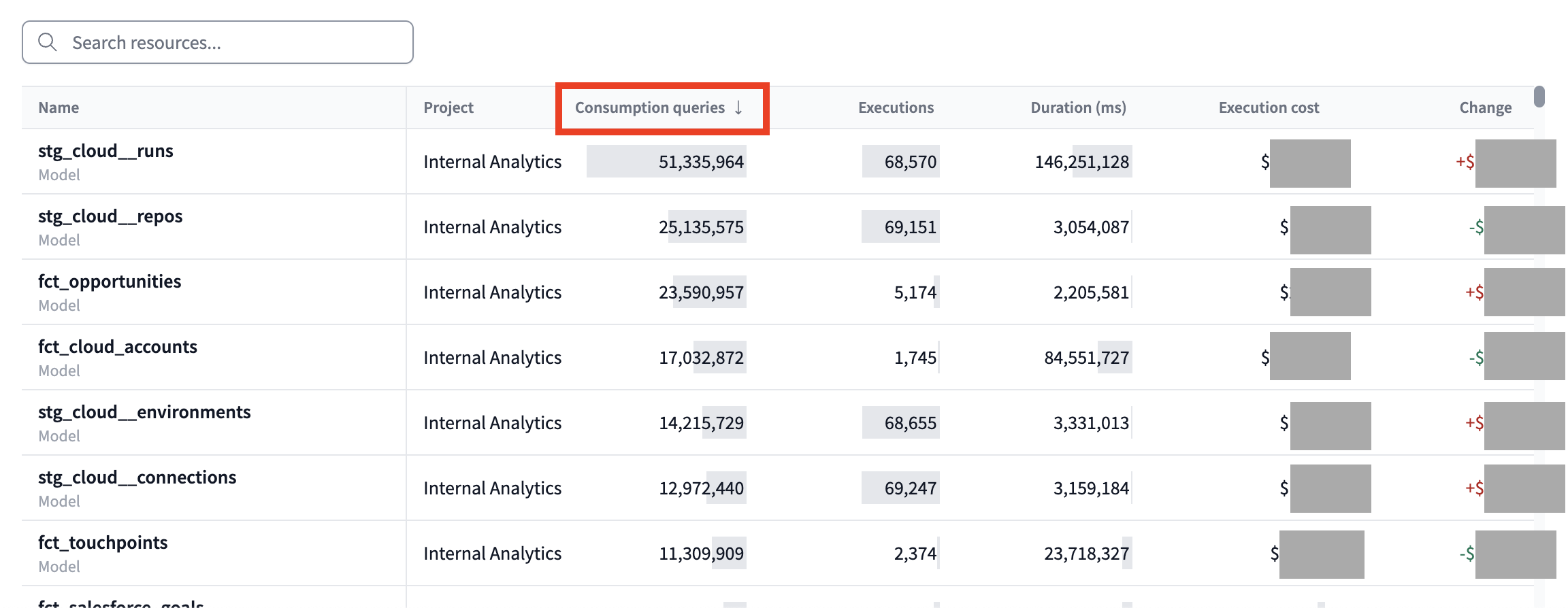Sort the table by Executions column
This screenshot has width=1568, height=608.
tap(896, 107)
